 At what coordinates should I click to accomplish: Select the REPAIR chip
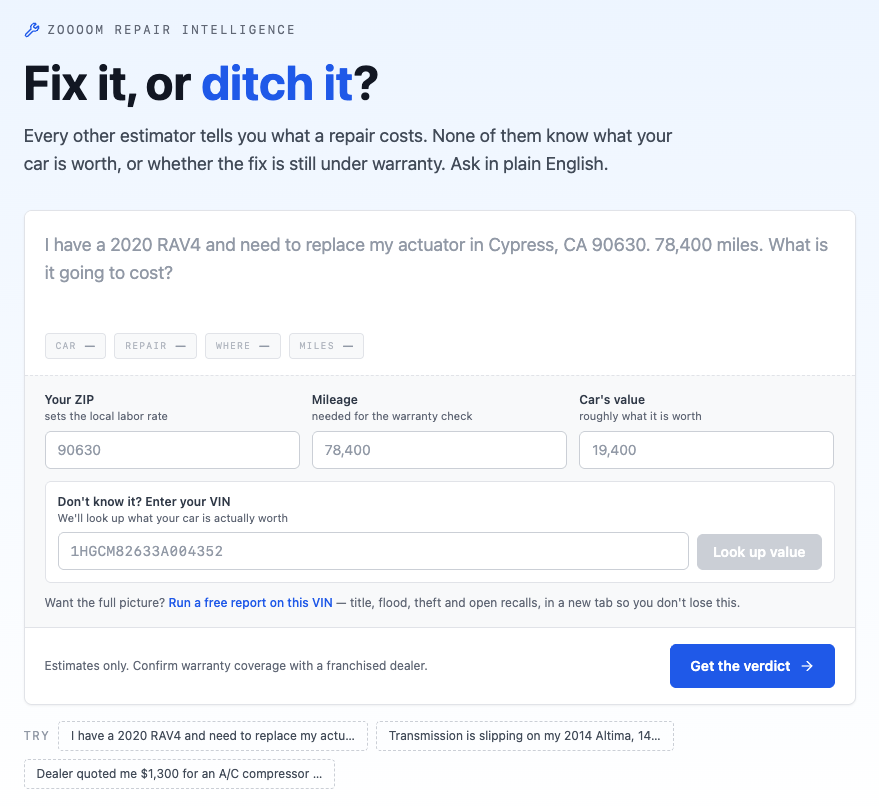coord(155,346)
